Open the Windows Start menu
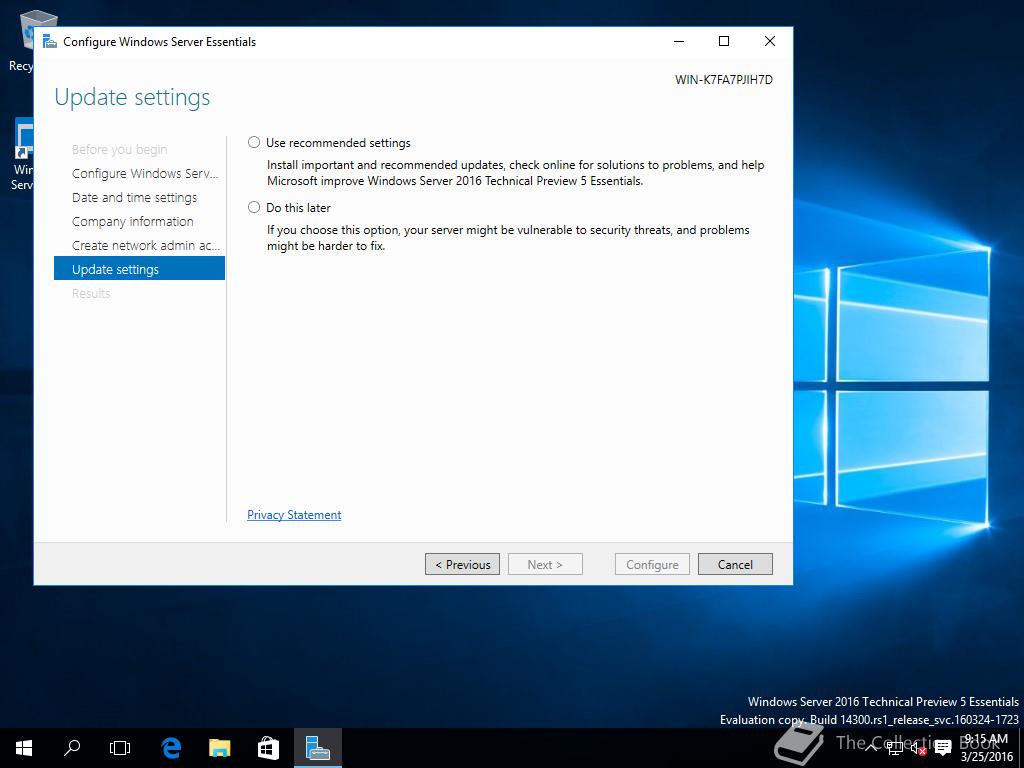Screen dimensions: 1024x768 click(x=24, y=748)
